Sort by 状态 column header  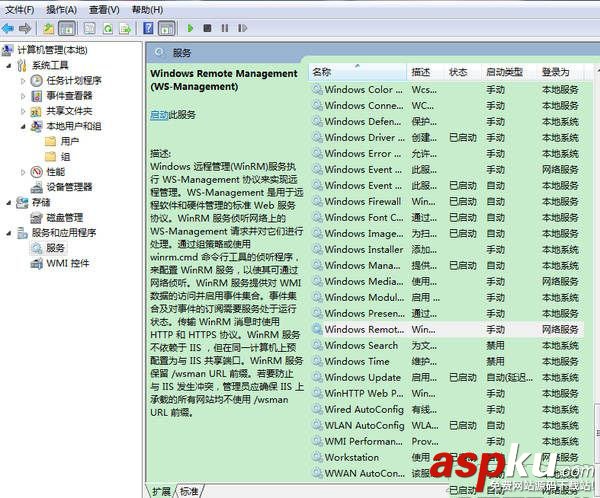point(461,72)
